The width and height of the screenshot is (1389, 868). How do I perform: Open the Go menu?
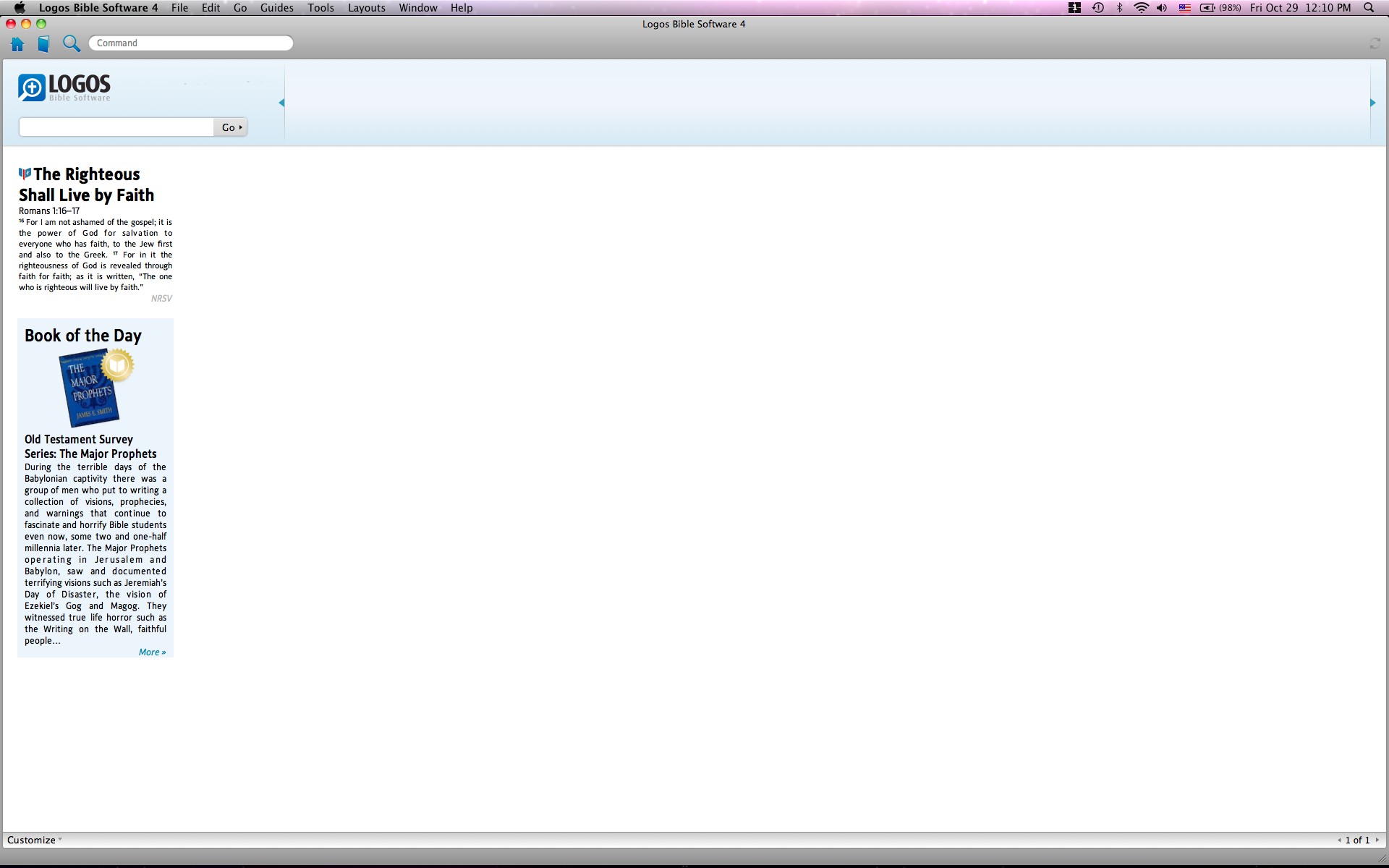tap(240, 7)
